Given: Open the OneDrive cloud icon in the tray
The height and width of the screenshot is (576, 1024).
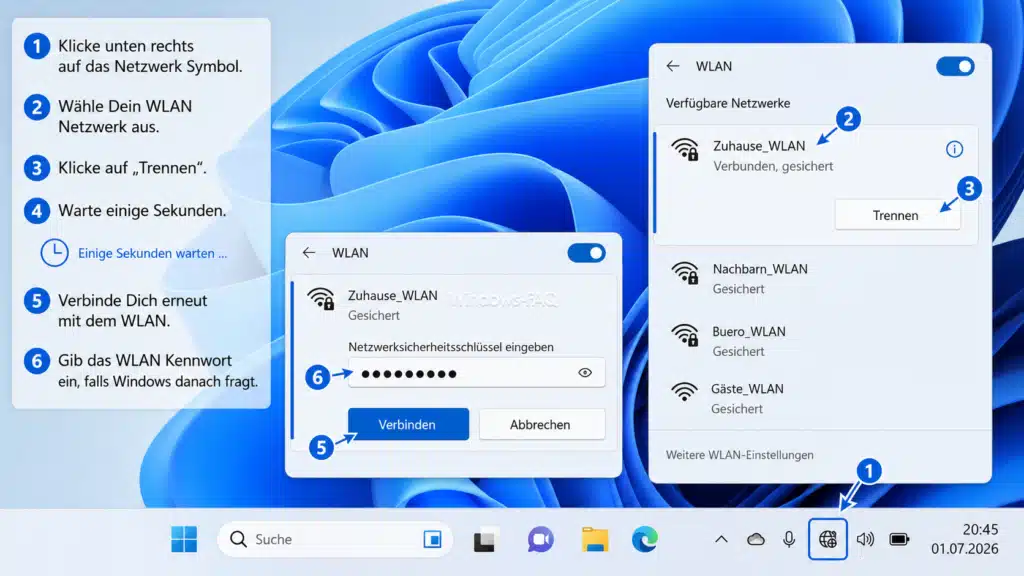Looking at the screenshot, I should pyautogui.click(x=756, y=539).
